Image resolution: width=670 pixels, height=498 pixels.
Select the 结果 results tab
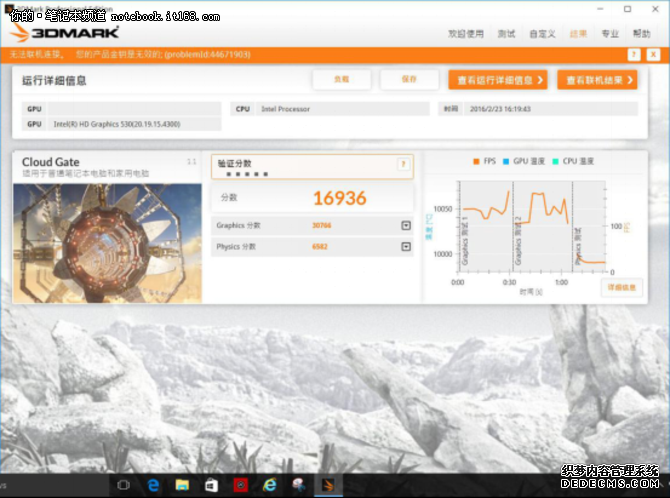coord(578,34)
